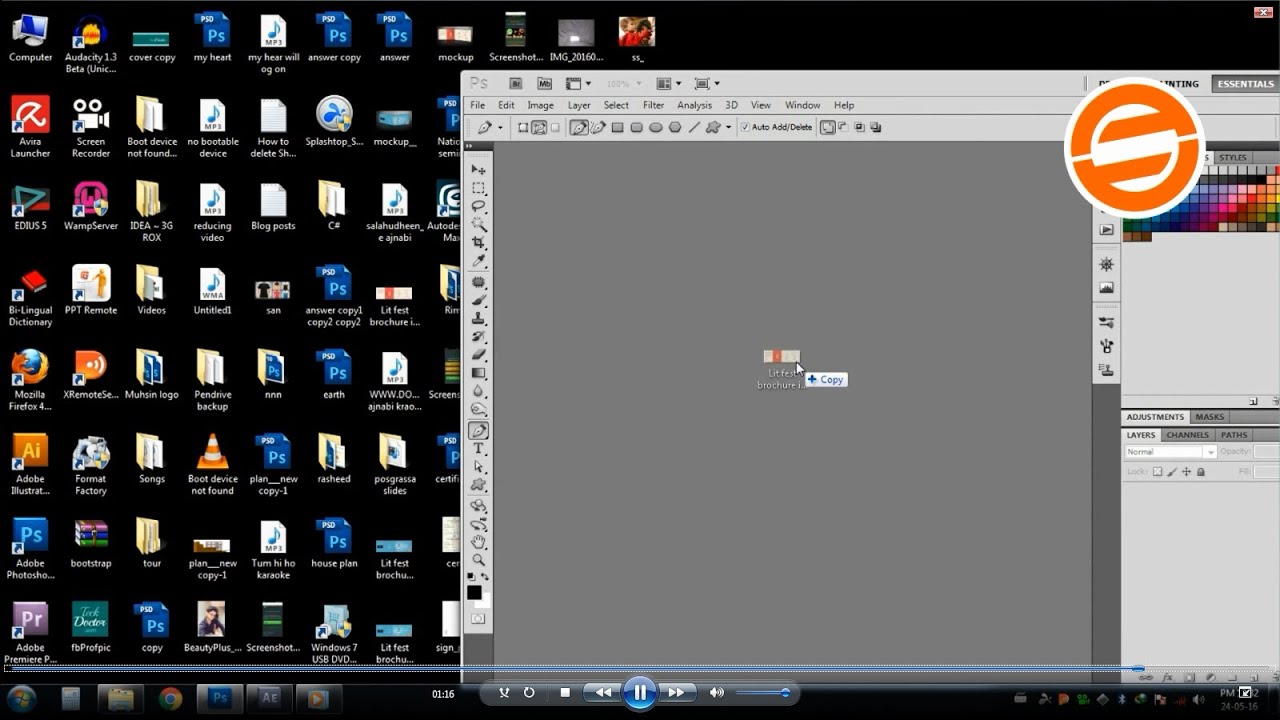Screen dimensions: 1280x720
Task: Open the Chrome icon on taskbar
Action: (x=170, y=698)
